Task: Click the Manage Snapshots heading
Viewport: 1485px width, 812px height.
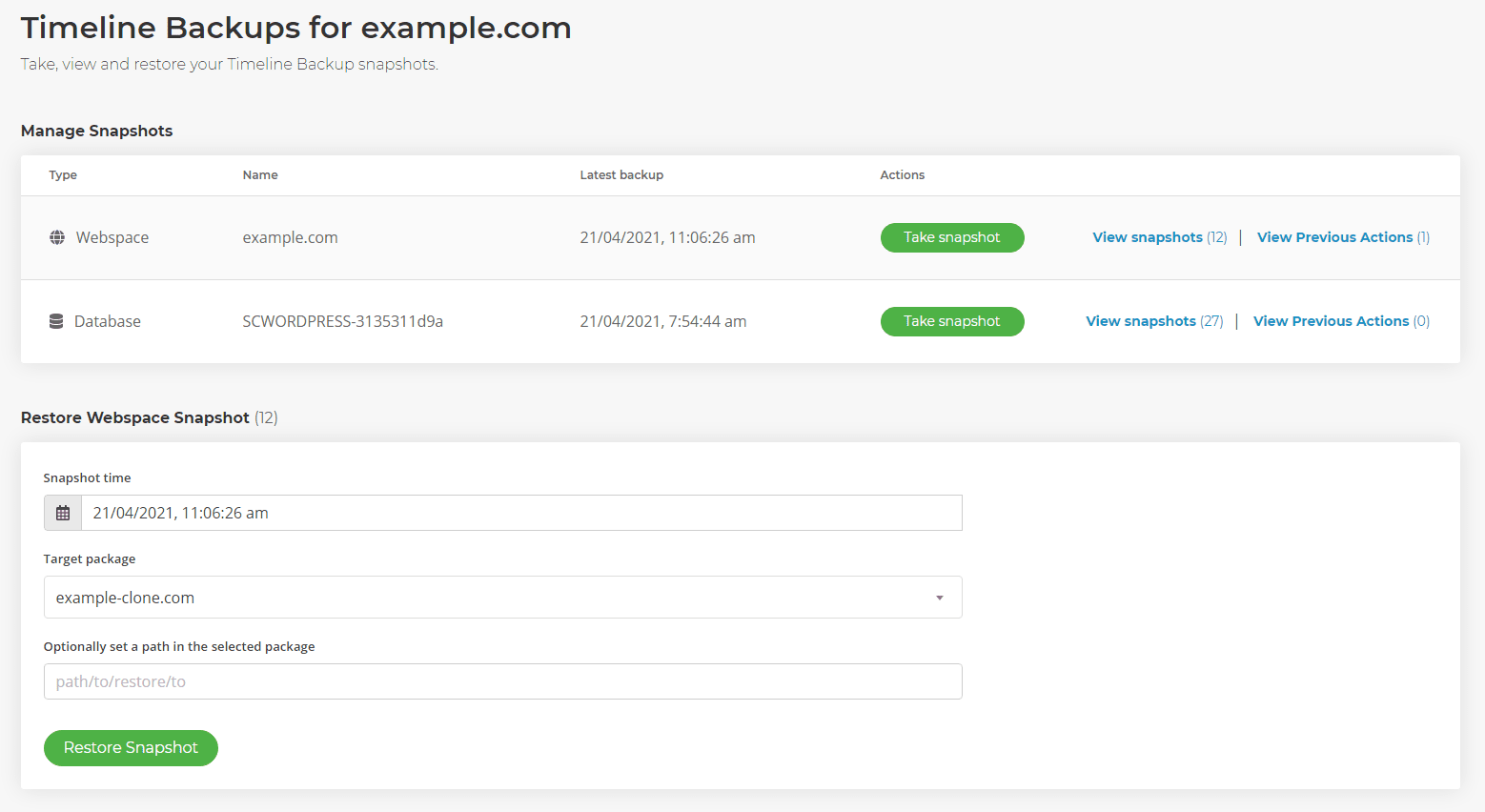Action: (96, 131)
